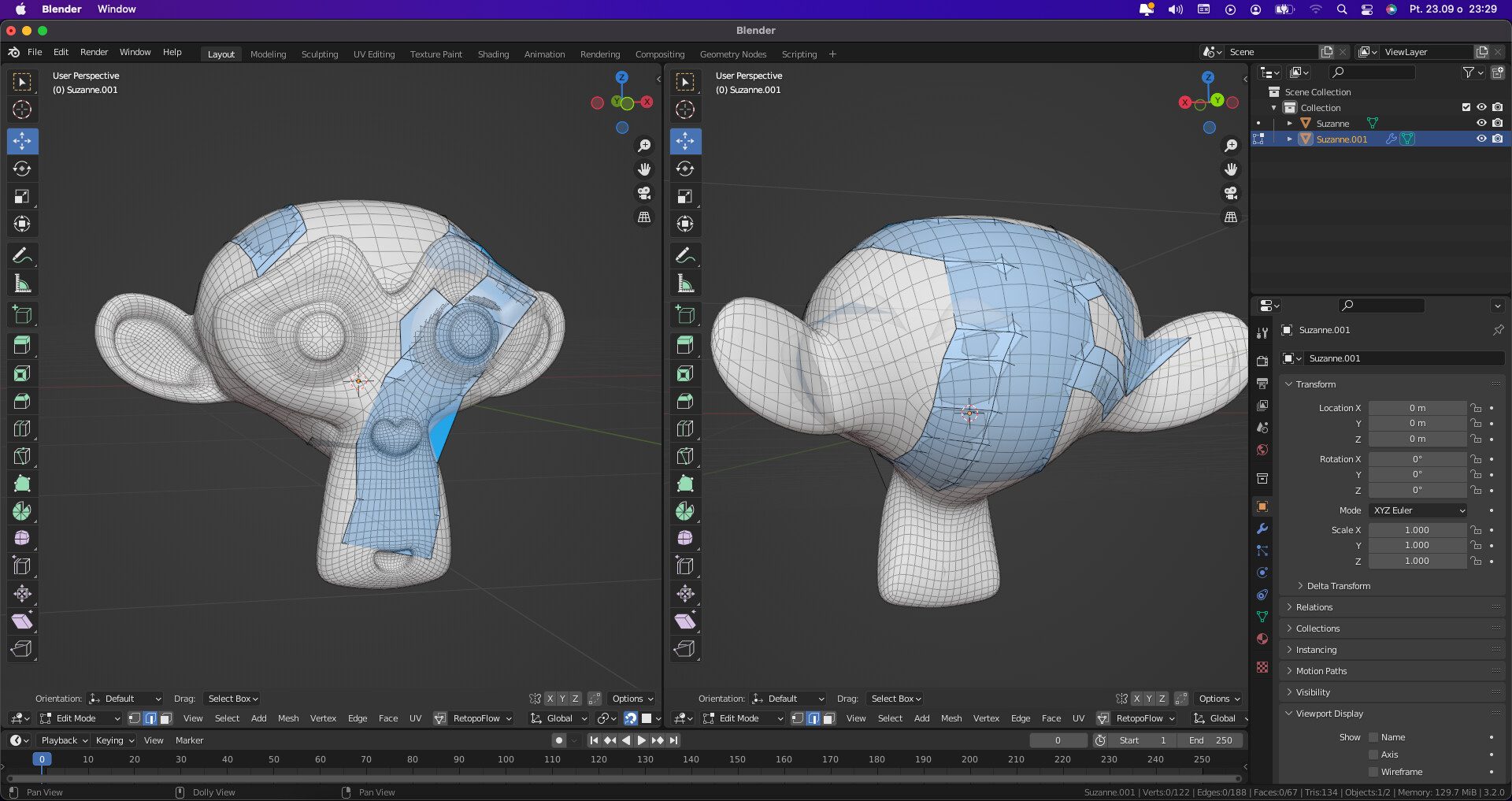Open the Render menu
Screen dimensions: 1512x801
(94, 52)
